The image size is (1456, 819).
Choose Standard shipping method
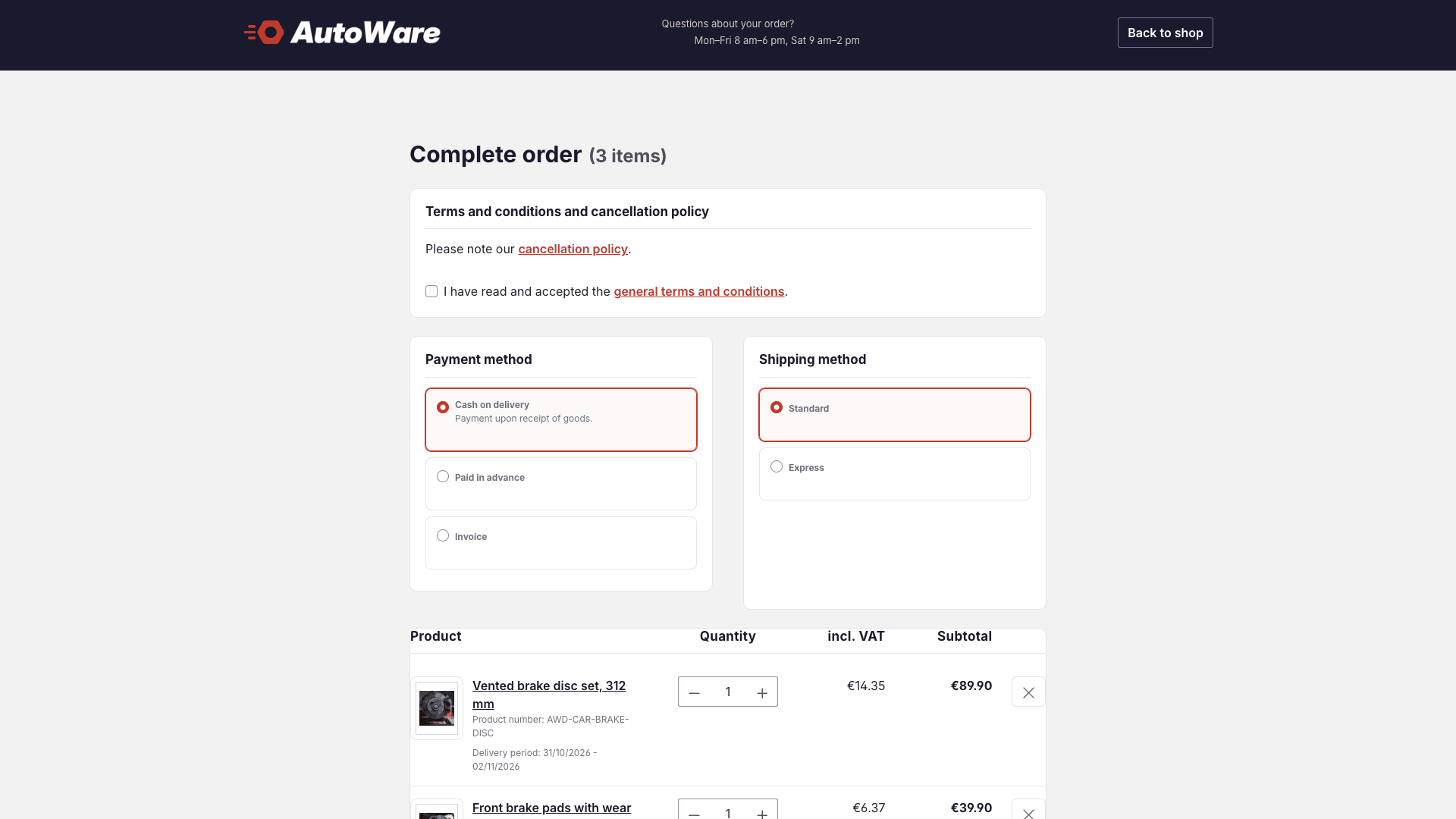pyautogui.click(x=777, y=408)
